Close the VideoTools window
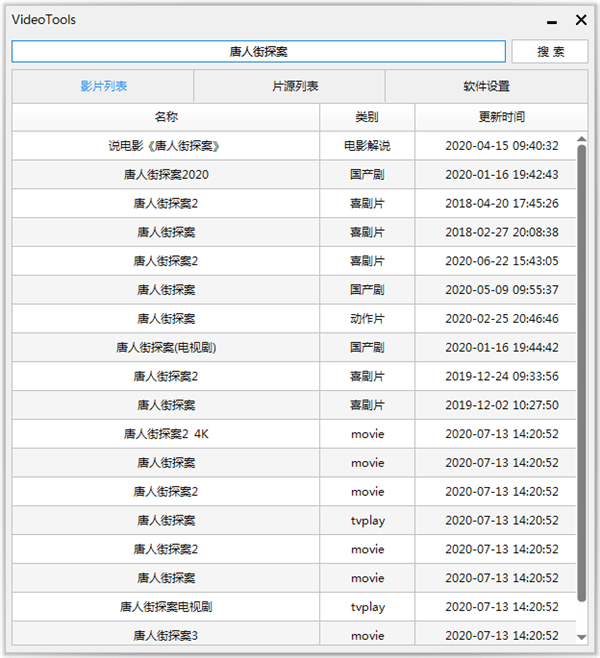The height and width of the screenshot is (658, 600). coord(580,20)
